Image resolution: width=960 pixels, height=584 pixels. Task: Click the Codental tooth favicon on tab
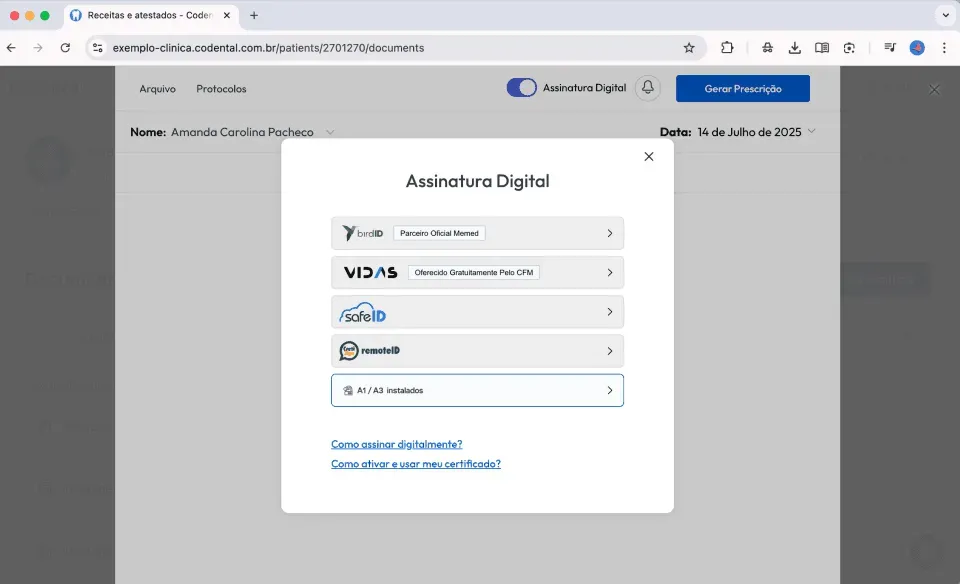(x=76, y=15)
